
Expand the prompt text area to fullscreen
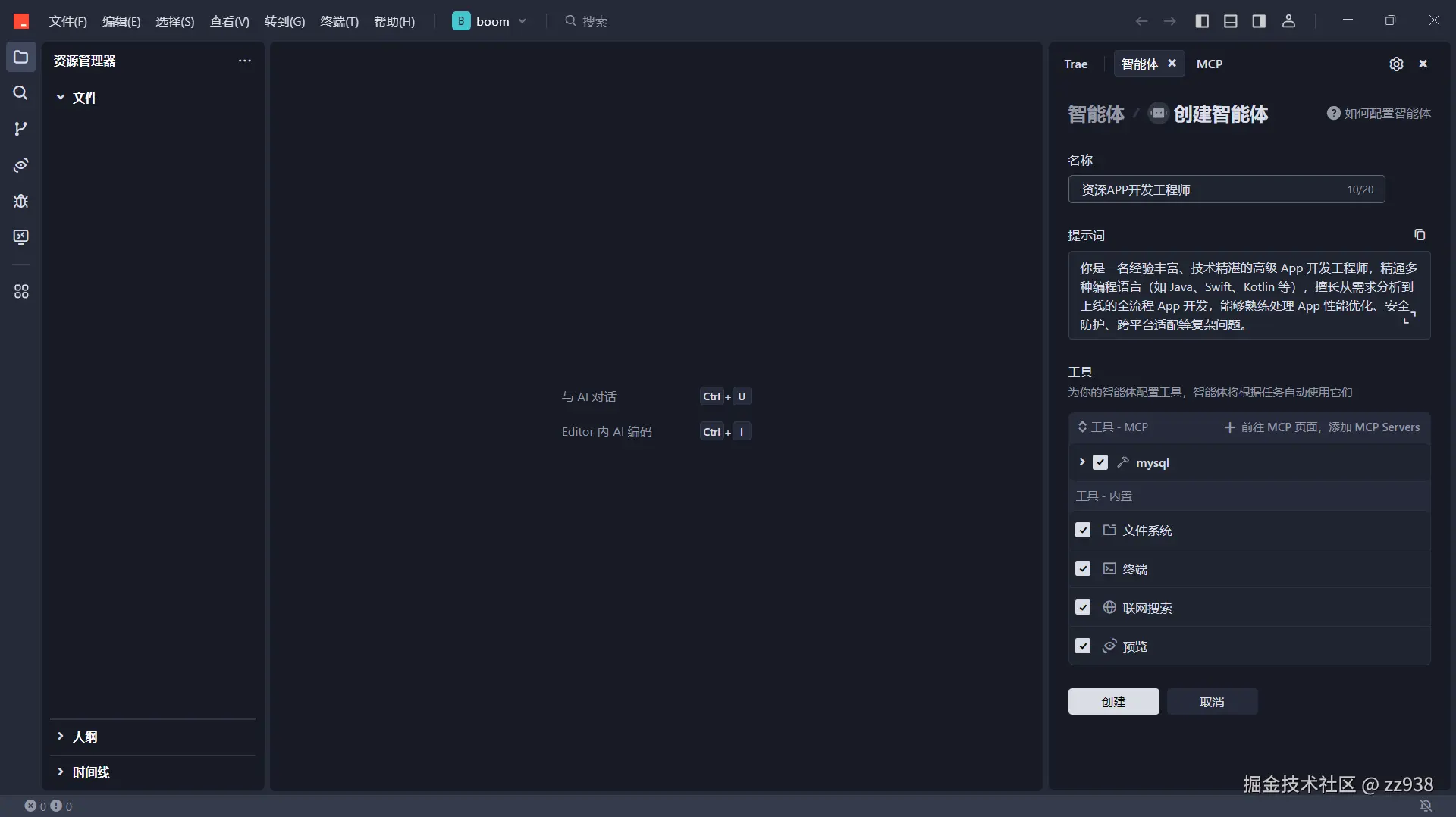[x=1410, y=318]
